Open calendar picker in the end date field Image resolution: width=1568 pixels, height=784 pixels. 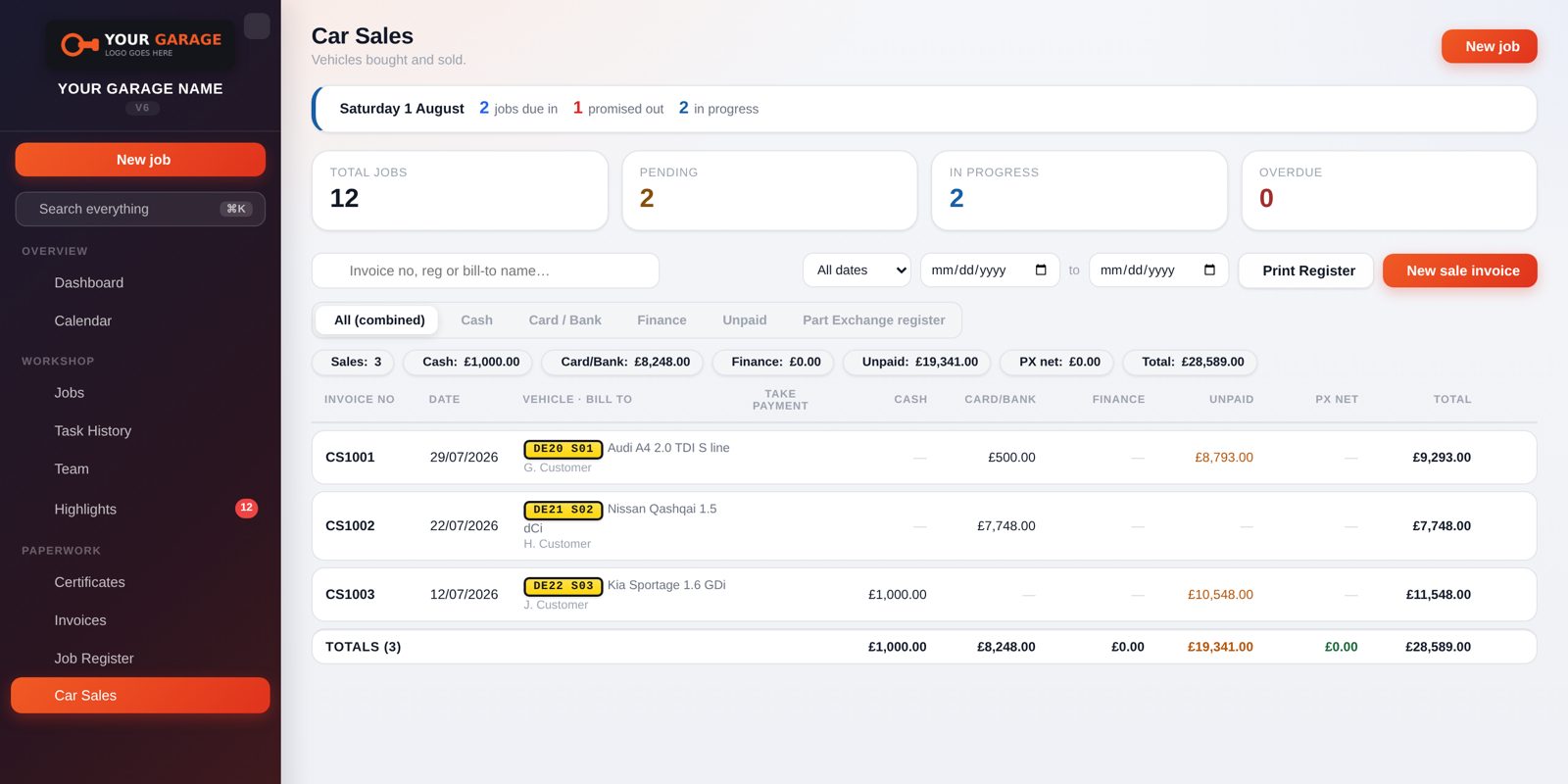[x=1209, y=270]
